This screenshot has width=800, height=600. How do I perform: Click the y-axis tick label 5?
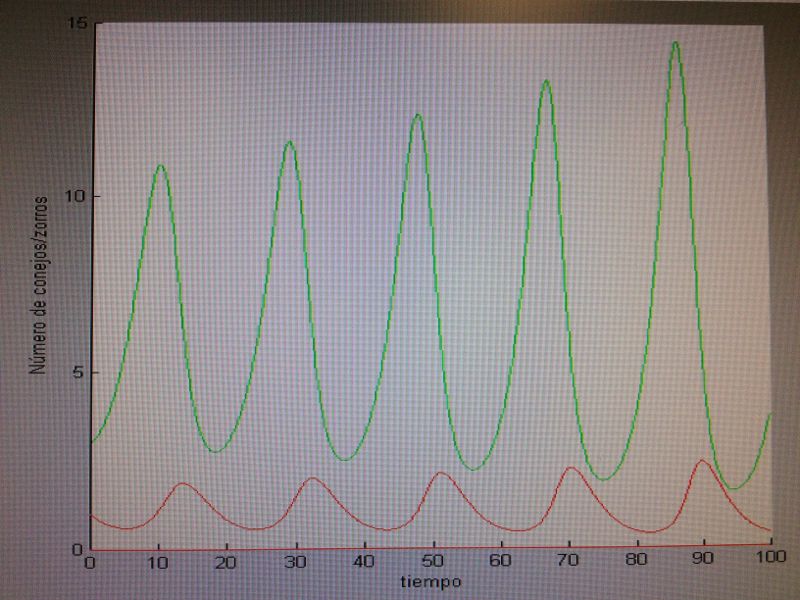(78, 373)
